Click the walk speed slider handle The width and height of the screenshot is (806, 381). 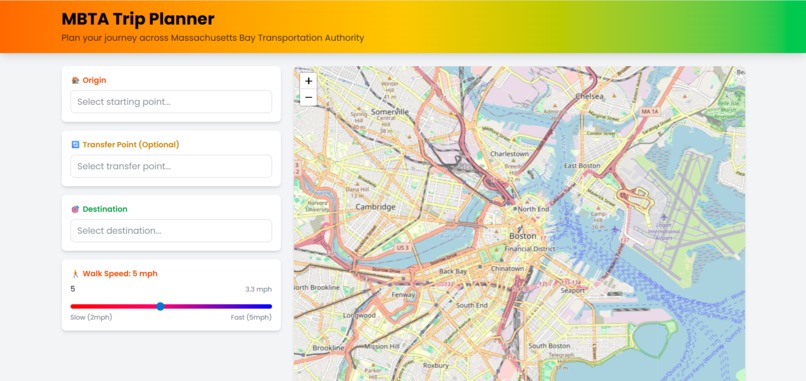pos(160,306)
